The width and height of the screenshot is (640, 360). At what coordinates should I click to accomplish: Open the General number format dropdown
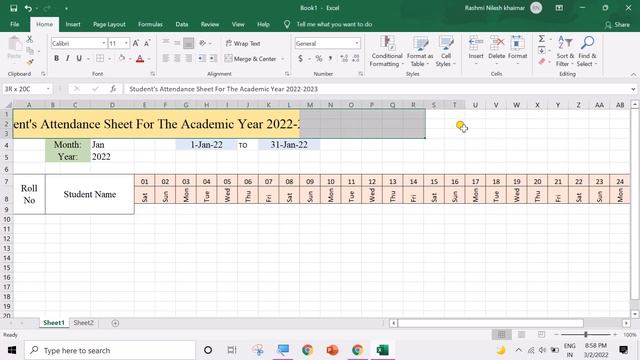pyautogui.click(x=357, y=43)
